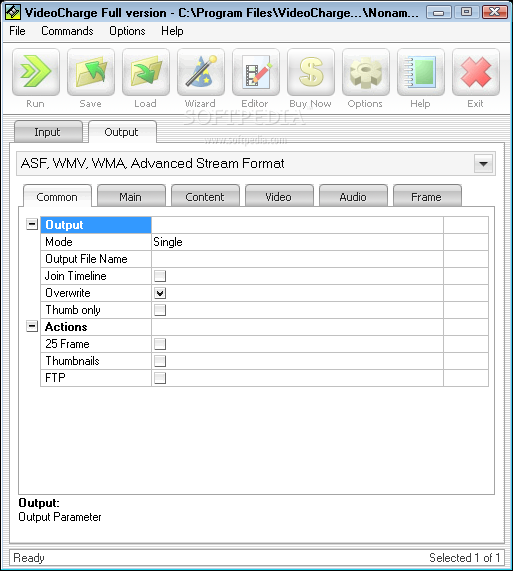Viewport: 513px width, 571px height.
Task: Launch the Wizard icon
Action: coord(201,72)
